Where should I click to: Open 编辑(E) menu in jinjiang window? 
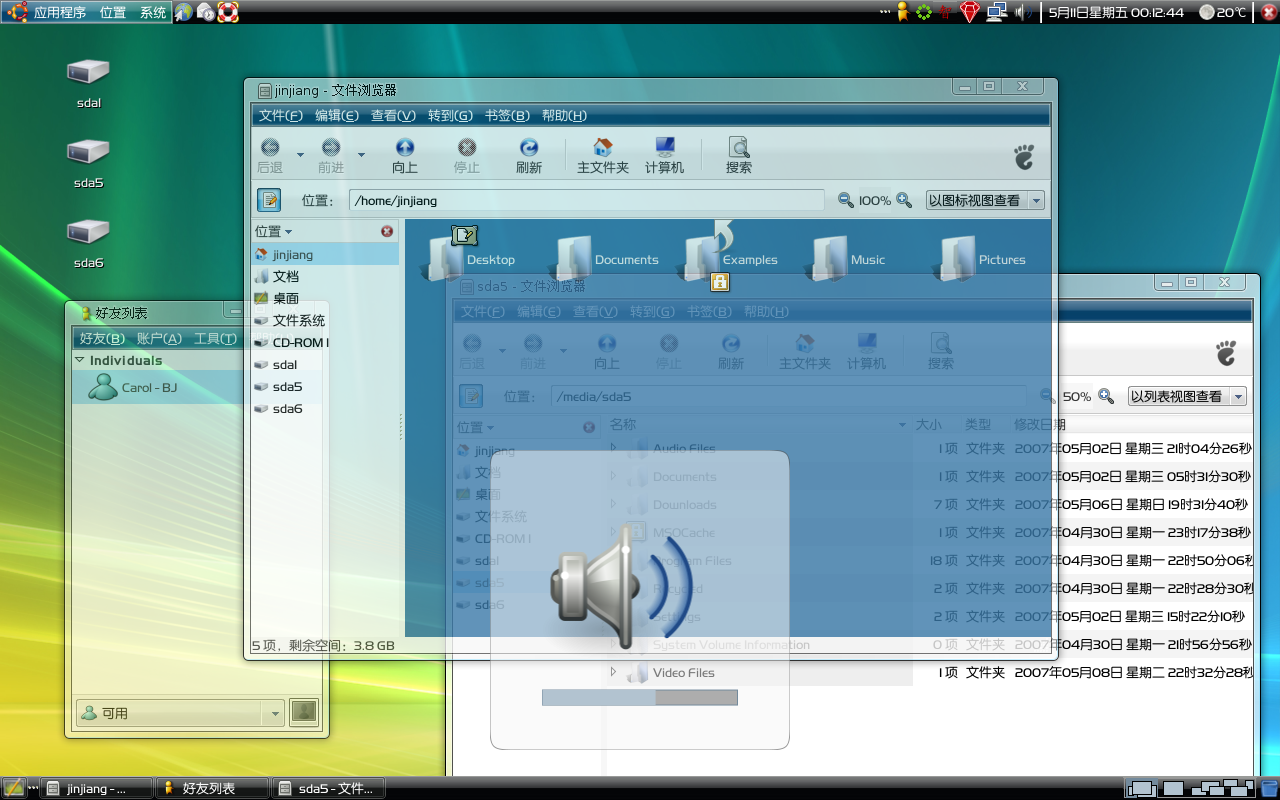[x=337, y=115]
